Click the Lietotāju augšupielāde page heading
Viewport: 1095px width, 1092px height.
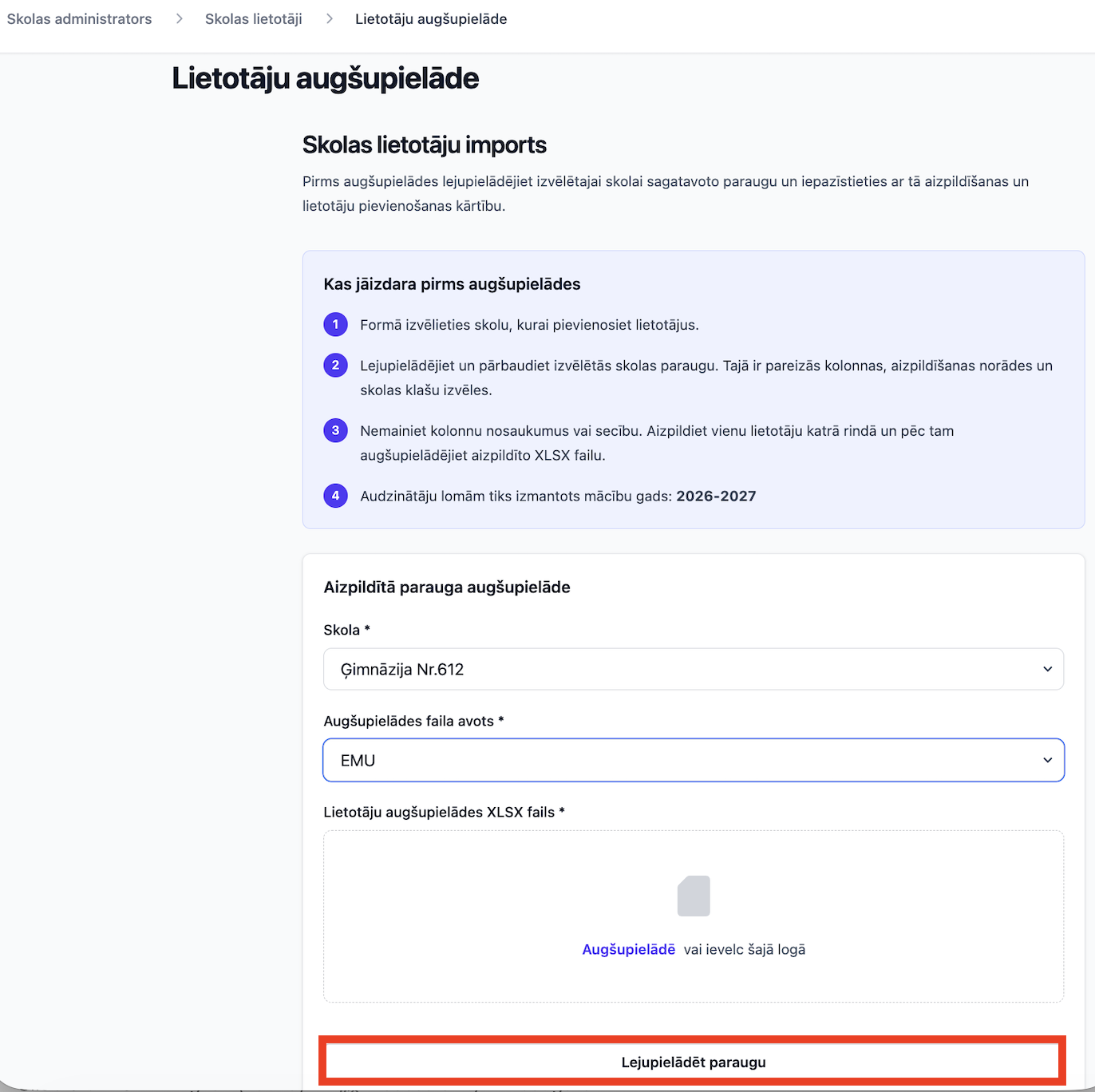point(326,78)
